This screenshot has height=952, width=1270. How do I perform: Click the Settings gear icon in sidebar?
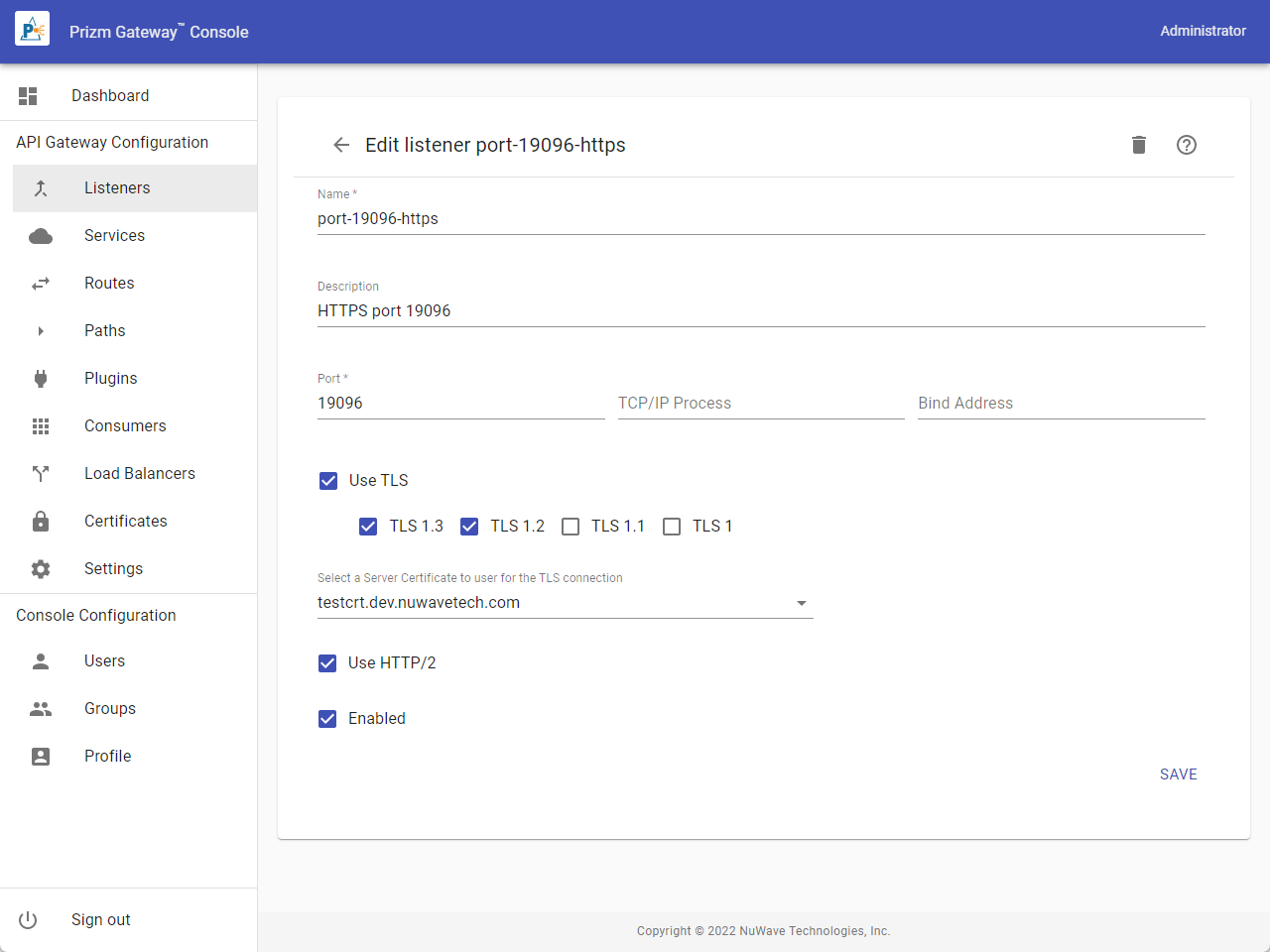pyautogui.click(x=41, y=568)
